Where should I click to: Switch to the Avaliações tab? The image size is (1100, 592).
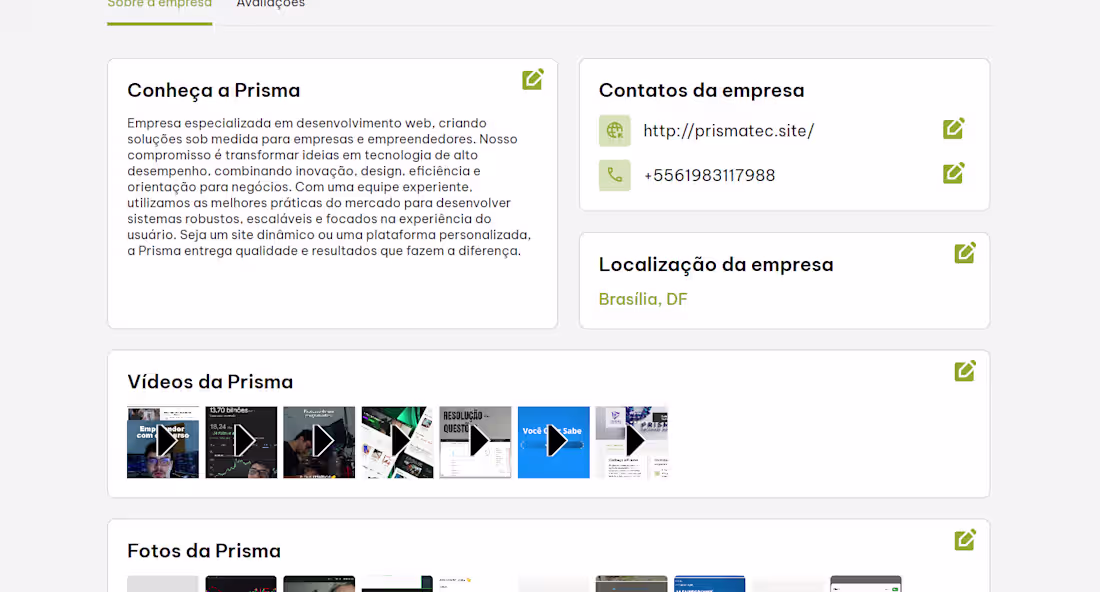point(271,4)
